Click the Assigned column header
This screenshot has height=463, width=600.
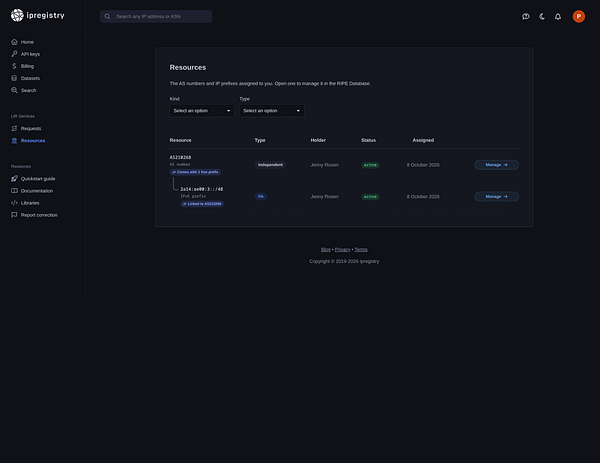click(423, 140)
